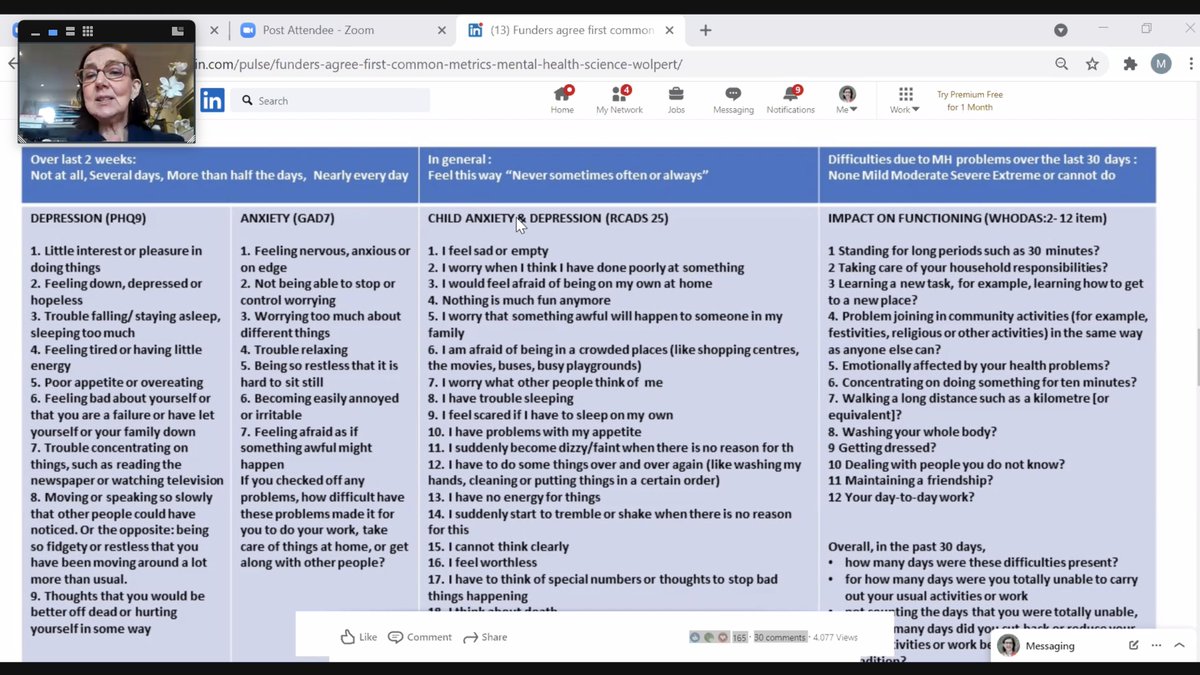1200x675 pixels.
Task: Click '8. Washing your whole body?' item
Action: 912,432
